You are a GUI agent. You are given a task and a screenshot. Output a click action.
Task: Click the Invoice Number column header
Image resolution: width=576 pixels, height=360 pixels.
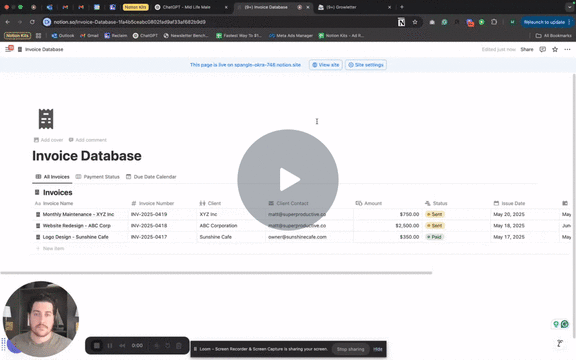152,203
